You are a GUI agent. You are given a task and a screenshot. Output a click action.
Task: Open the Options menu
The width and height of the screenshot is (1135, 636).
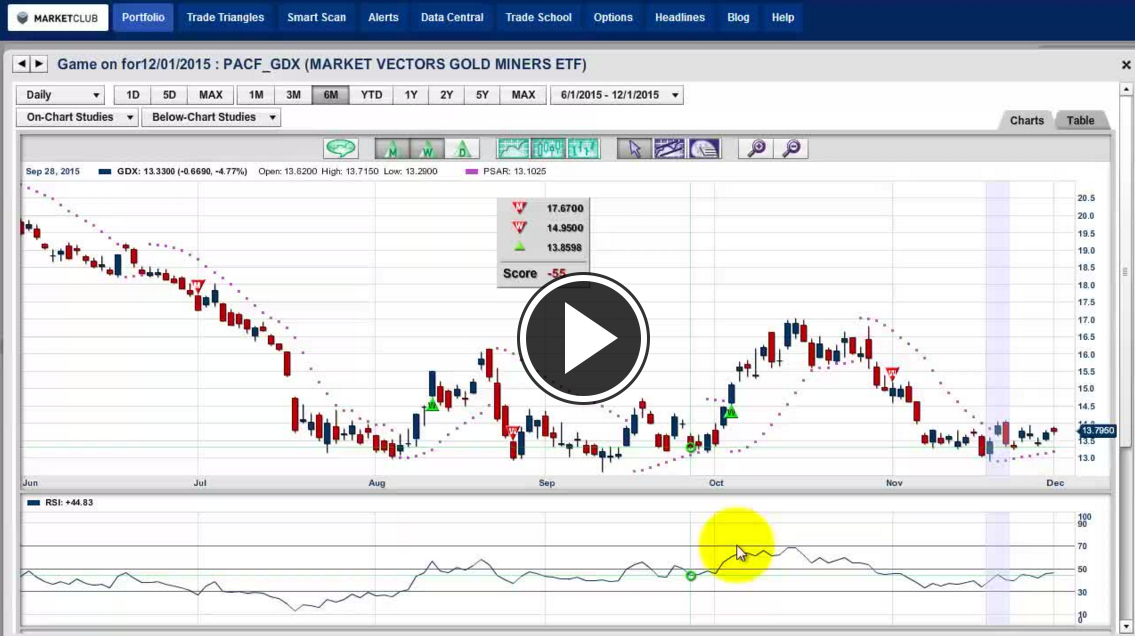point(613,17)
